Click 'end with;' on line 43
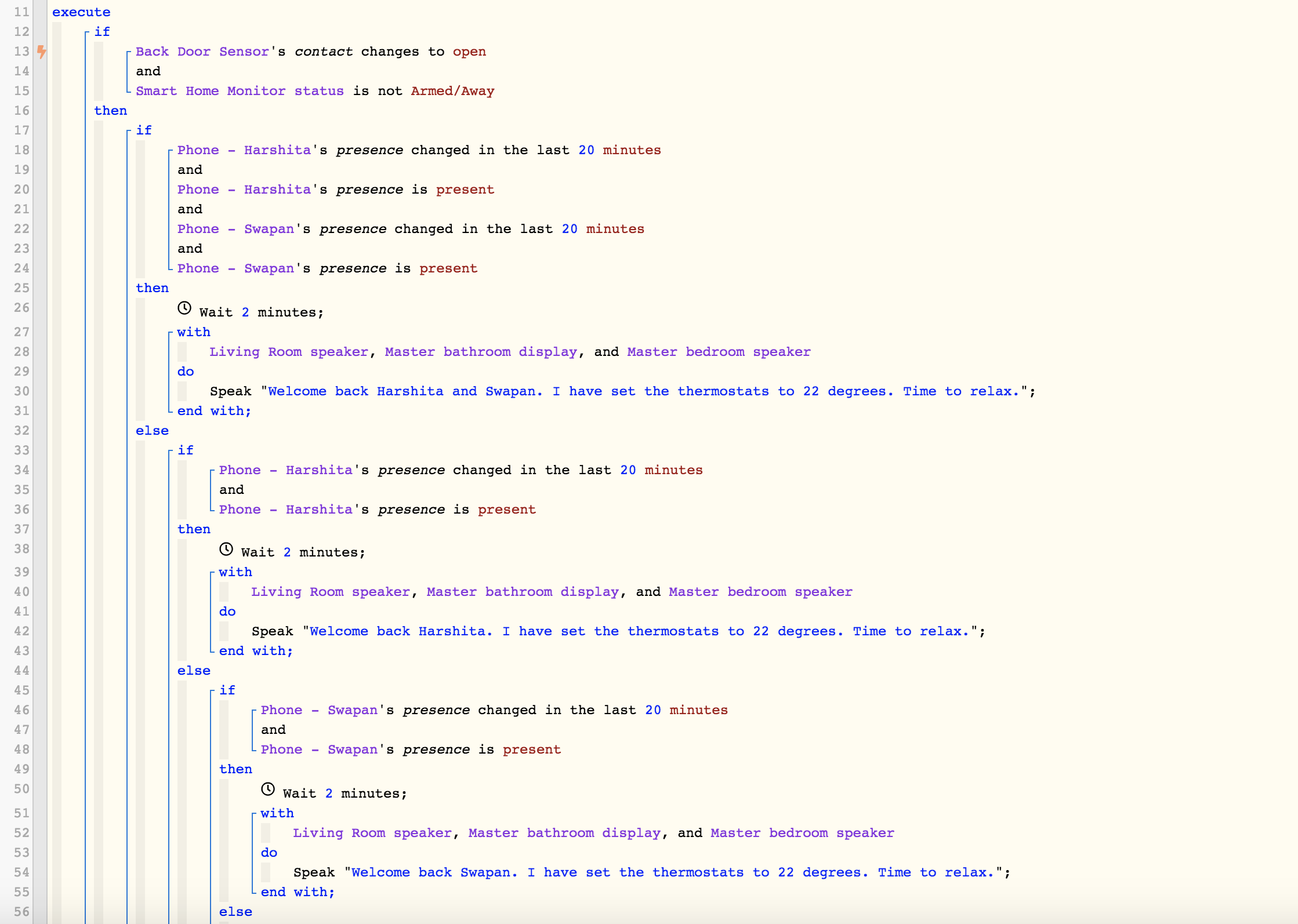Screen dimensions: 1298x924 pos(256,651)
